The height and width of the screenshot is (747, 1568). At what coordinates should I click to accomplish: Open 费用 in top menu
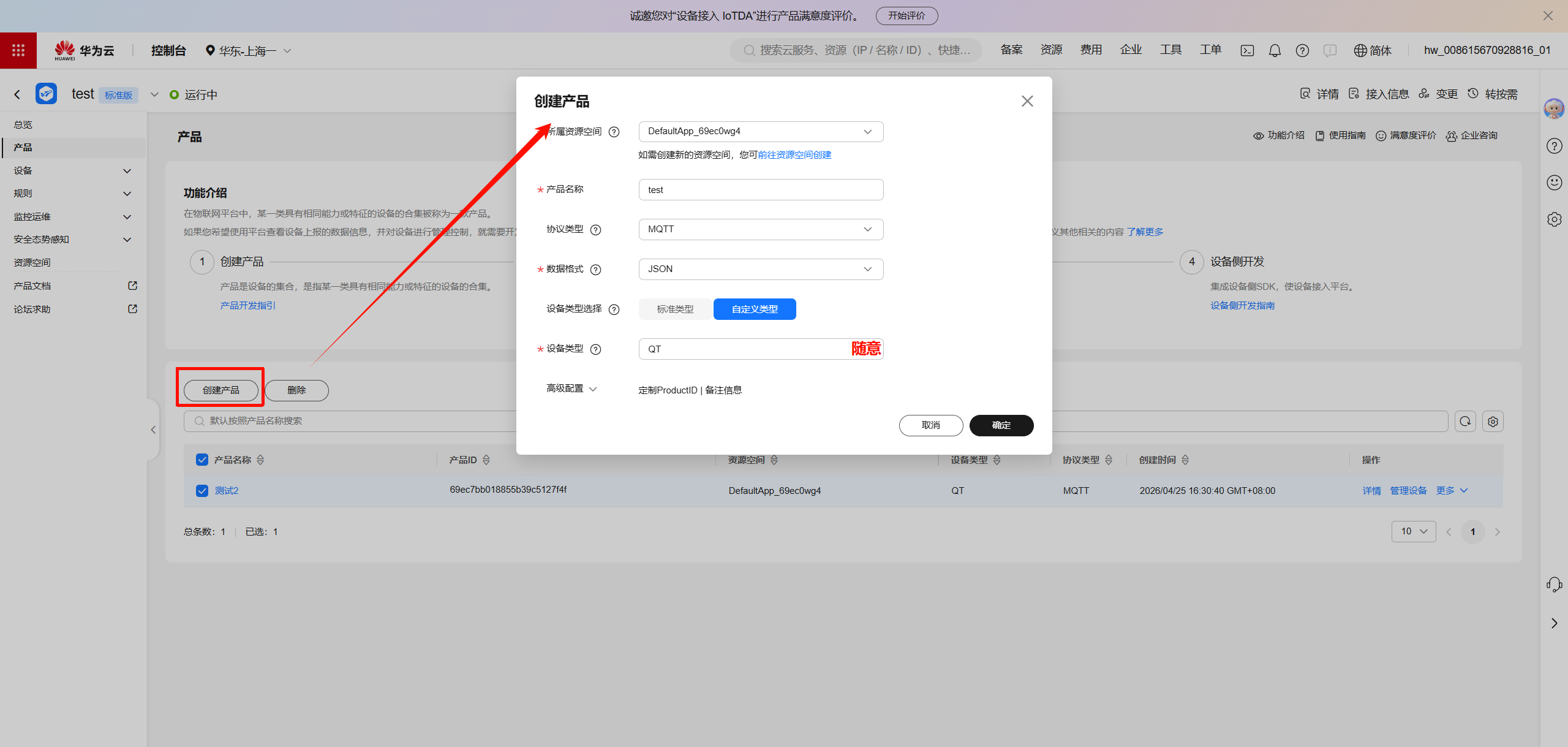[x=1091, y=50]
